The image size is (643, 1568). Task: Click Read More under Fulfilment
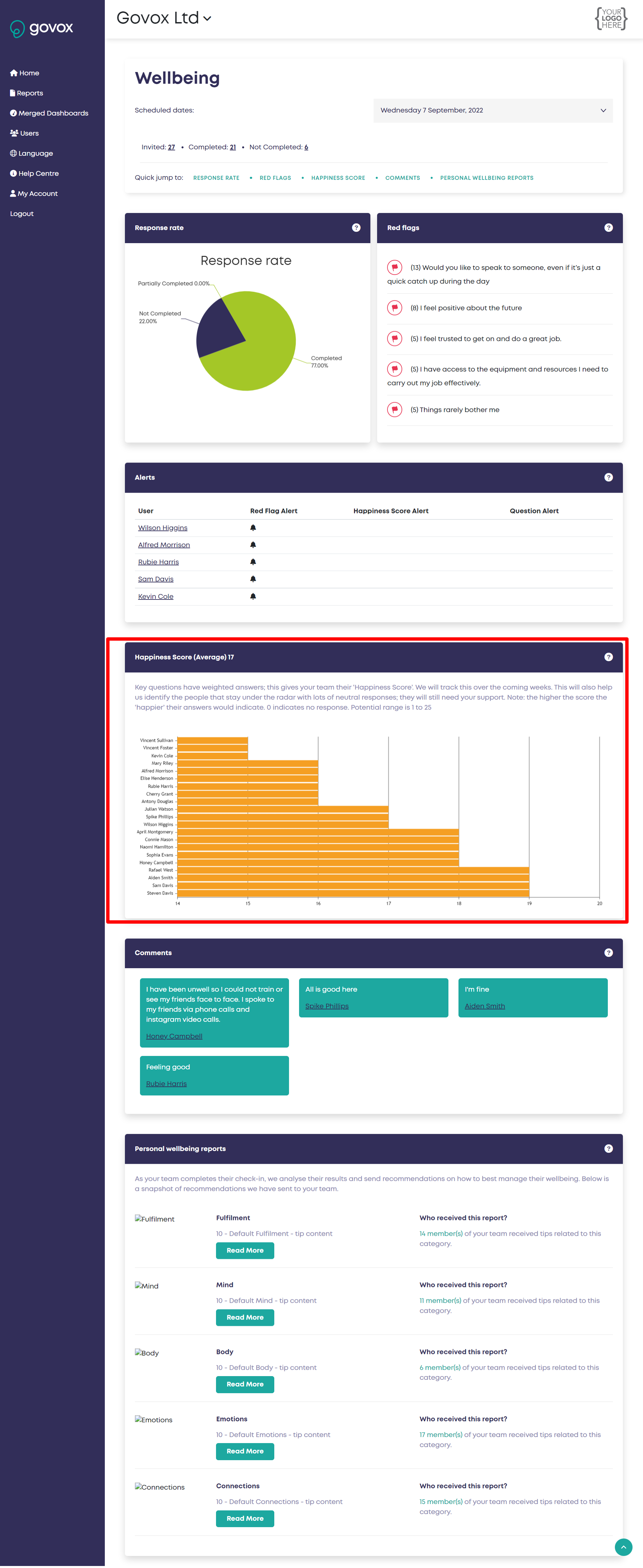click(245, 1250)
